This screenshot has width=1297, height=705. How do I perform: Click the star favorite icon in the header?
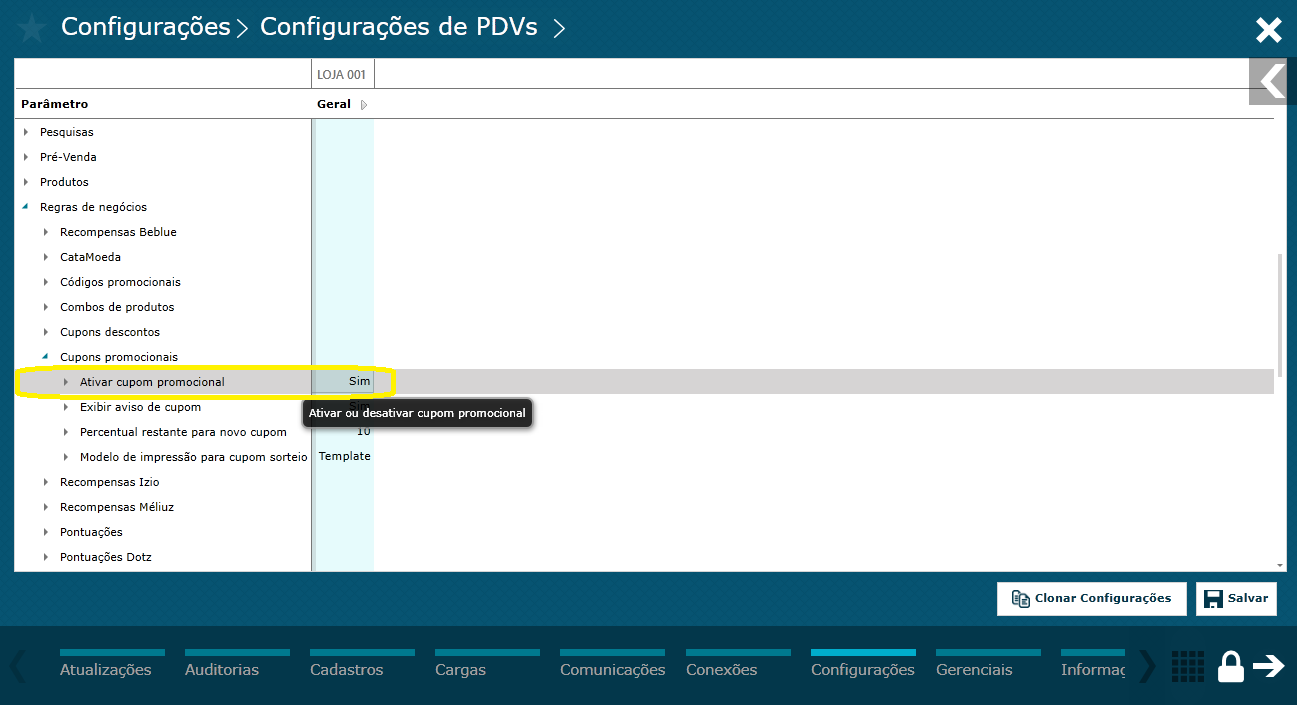pos(31,29)
